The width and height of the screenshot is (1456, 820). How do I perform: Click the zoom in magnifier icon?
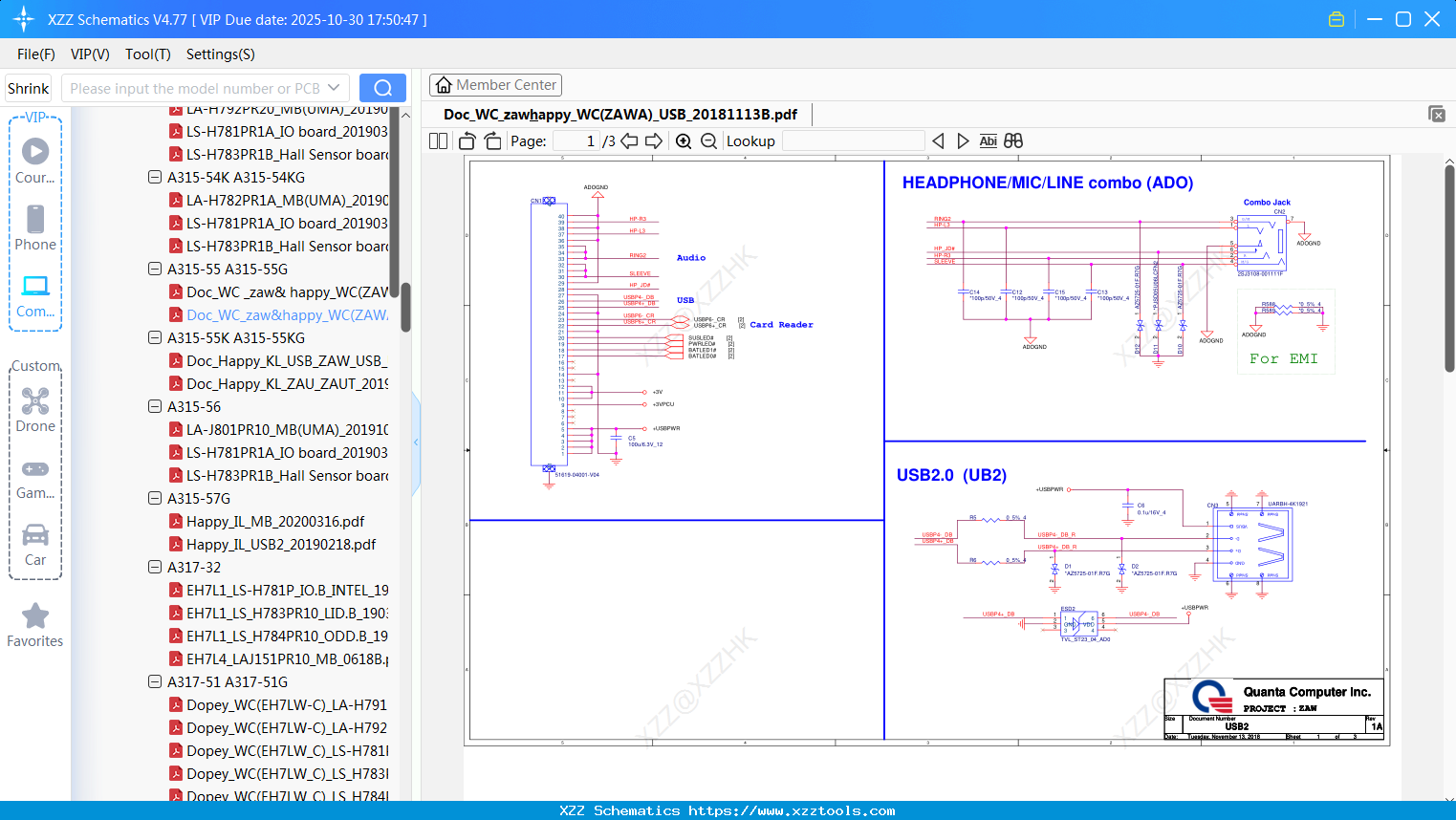point(684,141)
